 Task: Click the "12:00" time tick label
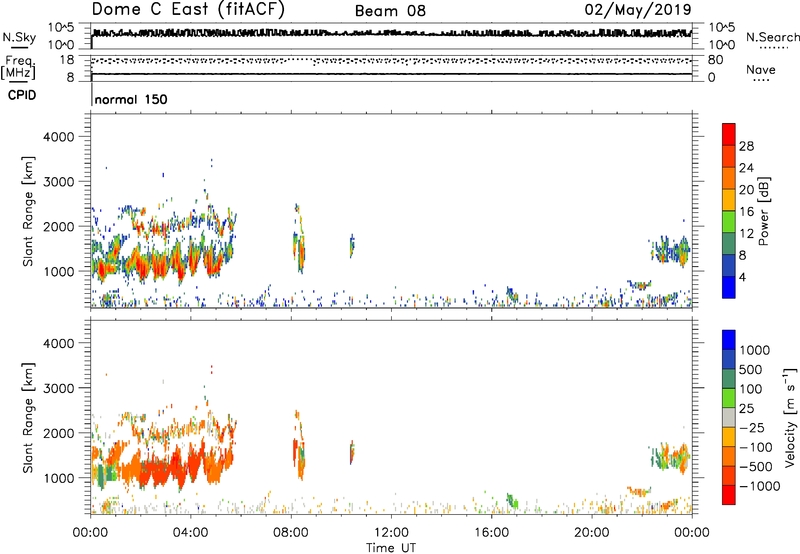click(x=391, y=533)
